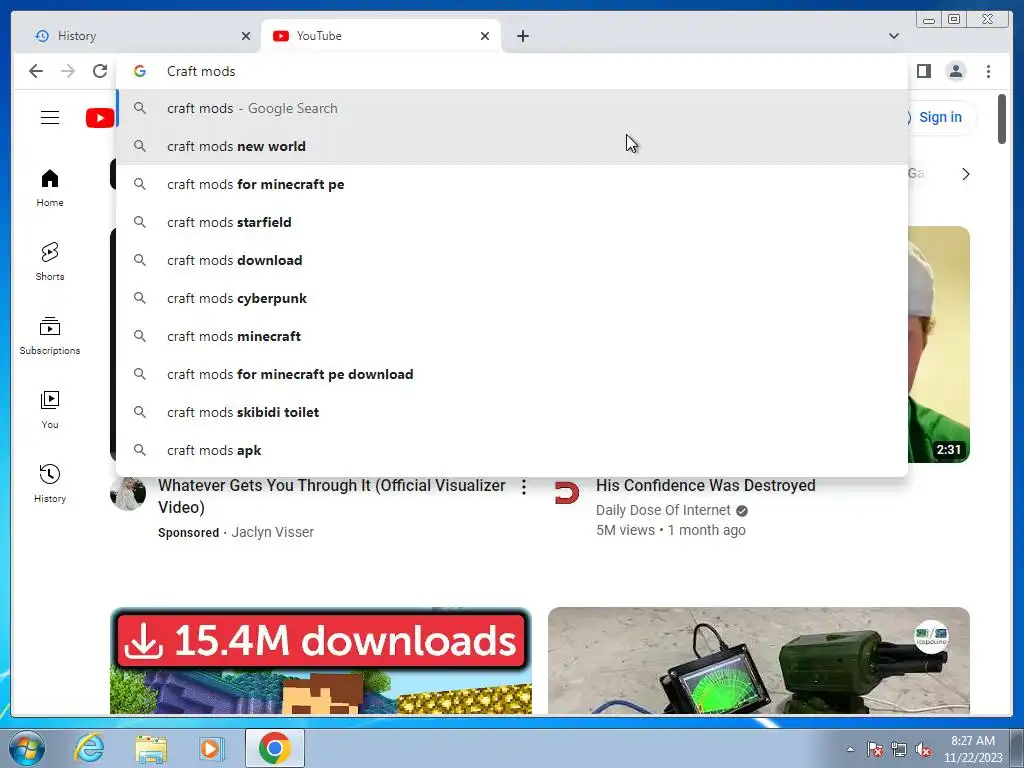The height and width of the screenshot is (768, 1024).
Task: Reload the page with the refresh icon
Action: pos(100,71)
